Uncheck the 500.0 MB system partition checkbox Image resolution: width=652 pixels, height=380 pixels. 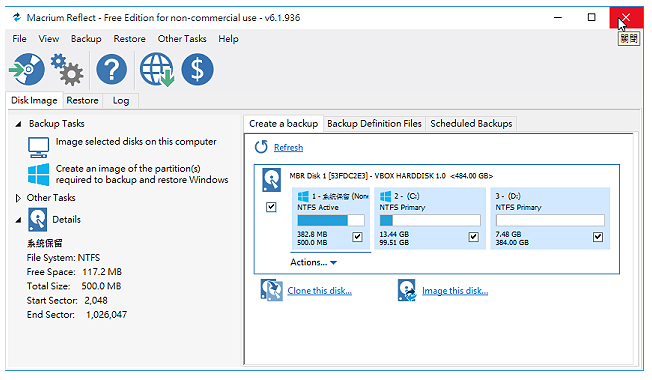[357, 237]
